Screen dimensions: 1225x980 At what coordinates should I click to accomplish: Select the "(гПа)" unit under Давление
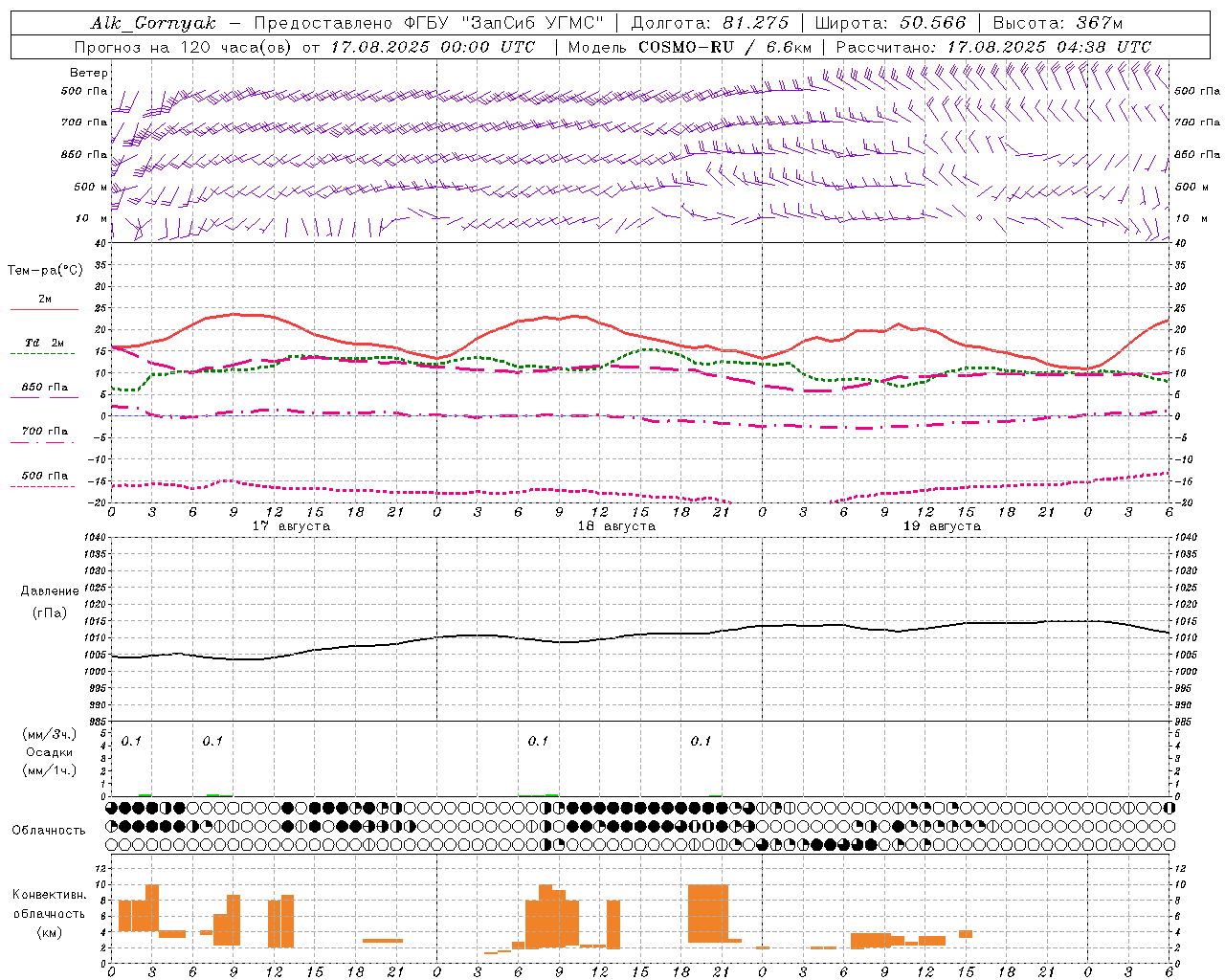50,612
